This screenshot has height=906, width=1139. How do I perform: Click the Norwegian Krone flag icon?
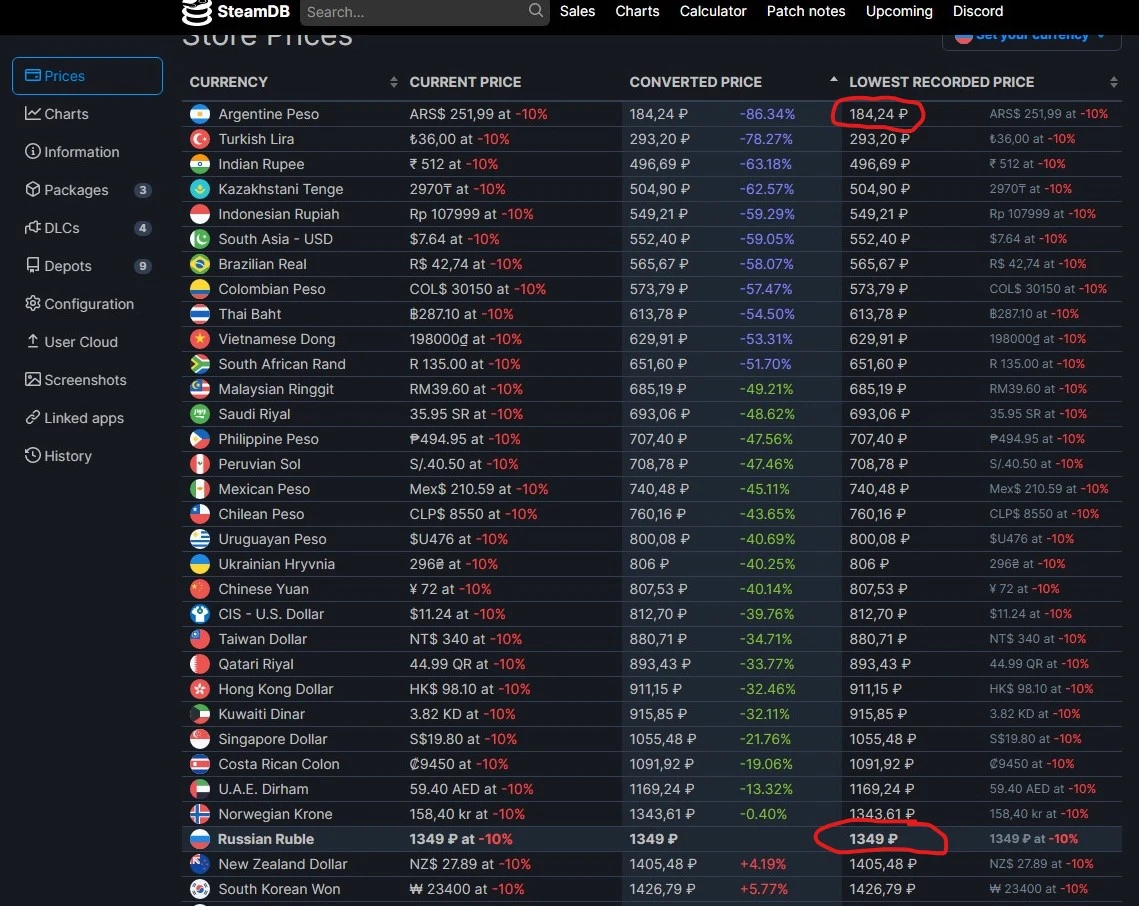pyautogui.click(x=200, y=814)
